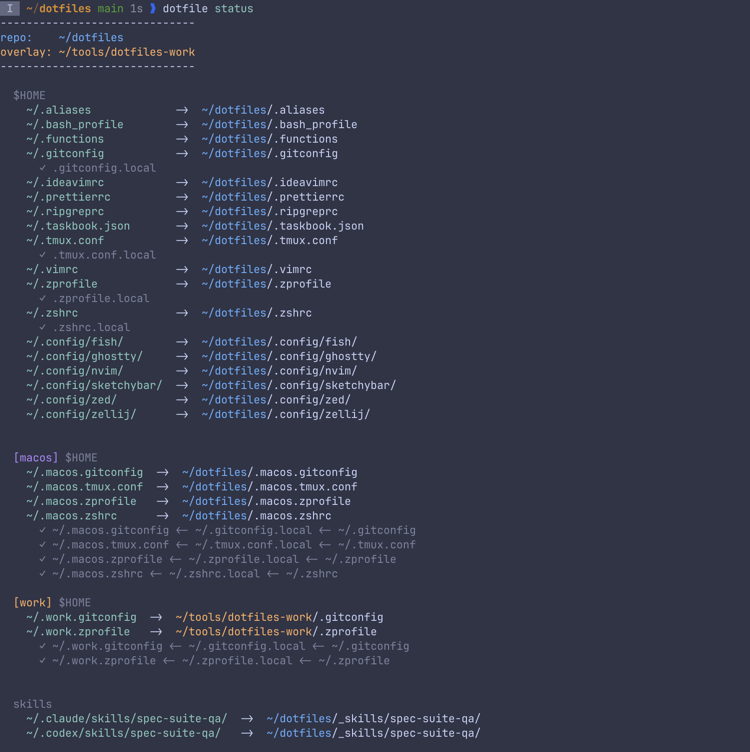Viewport: 750px width, 752px height.
Task: Click the source entry "~/.ideavimrc"
Action: click(x=65, y=182)
